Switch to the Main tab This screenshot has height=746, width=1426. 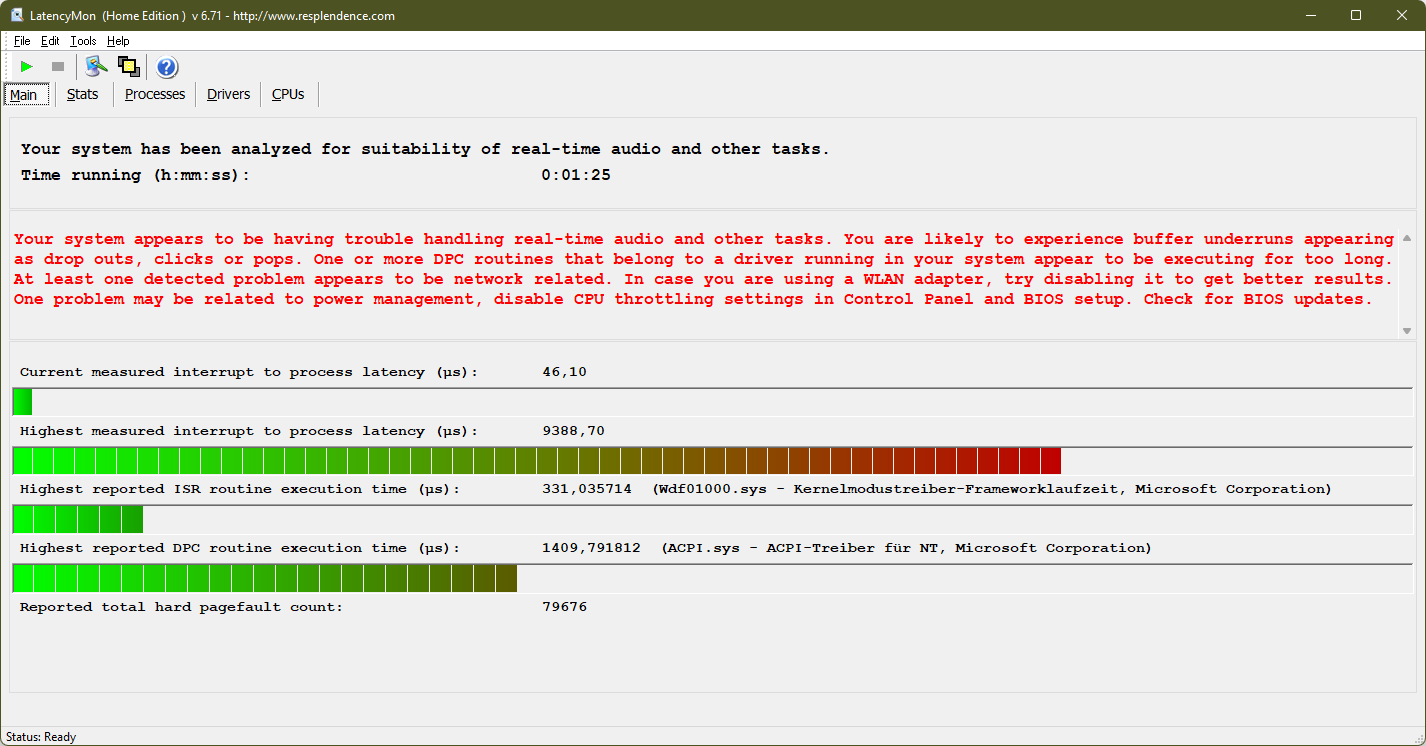pos(24,95)
